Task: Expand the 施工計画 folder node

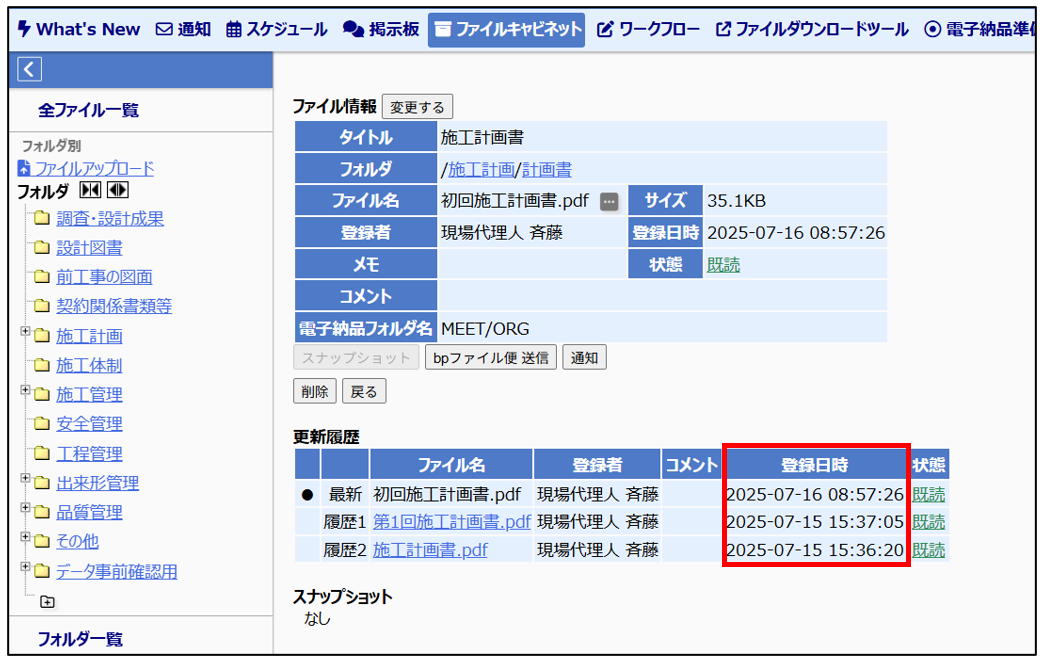Action: point(25,332)
